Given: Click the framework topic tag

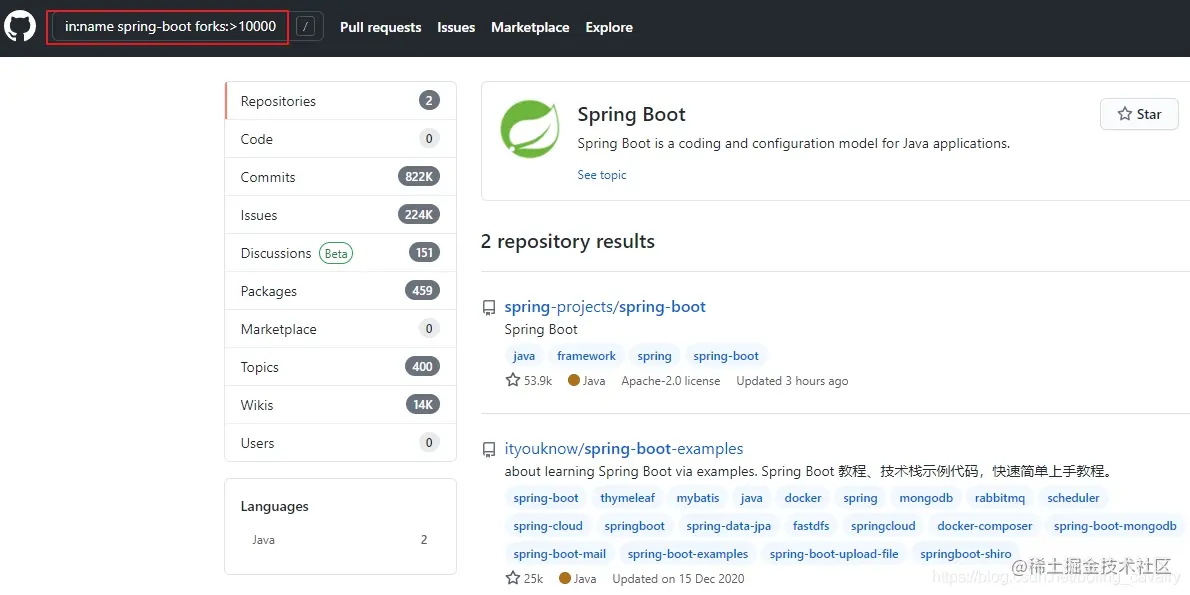Looking at the screenshot, I should (587, 356).
